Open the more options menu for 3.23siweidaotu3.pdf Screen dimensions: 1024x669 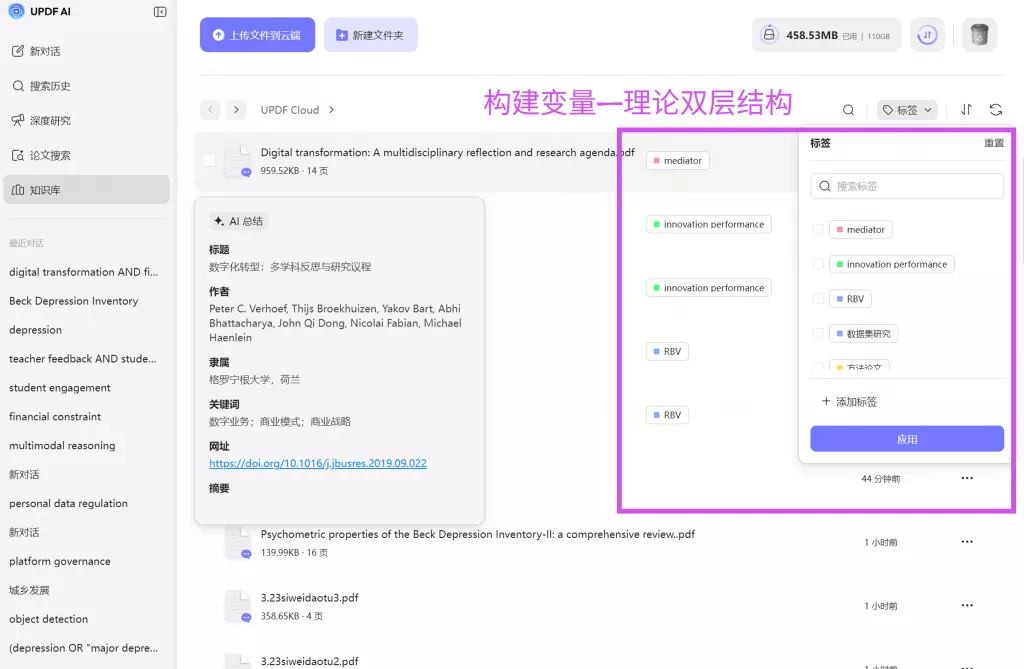tap(966, 606)
